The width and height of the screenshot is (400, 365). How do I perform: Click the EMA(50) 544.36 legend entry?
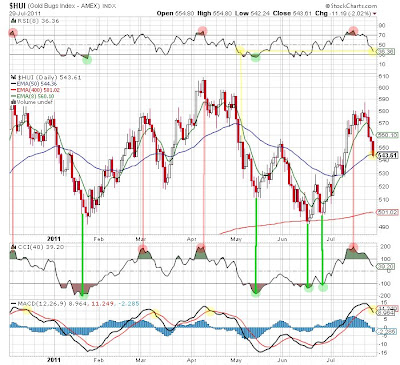pyautogui.click(x=38, y=84)
